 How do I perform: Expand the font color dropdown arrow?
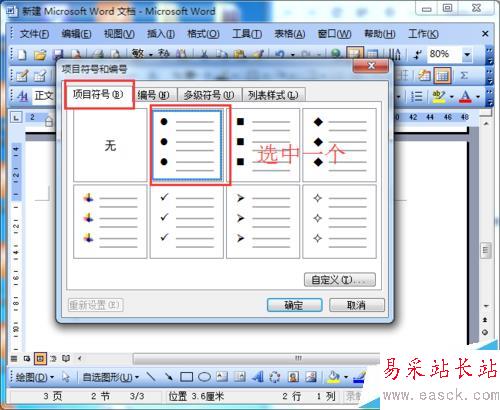click(x=478, y=97)
